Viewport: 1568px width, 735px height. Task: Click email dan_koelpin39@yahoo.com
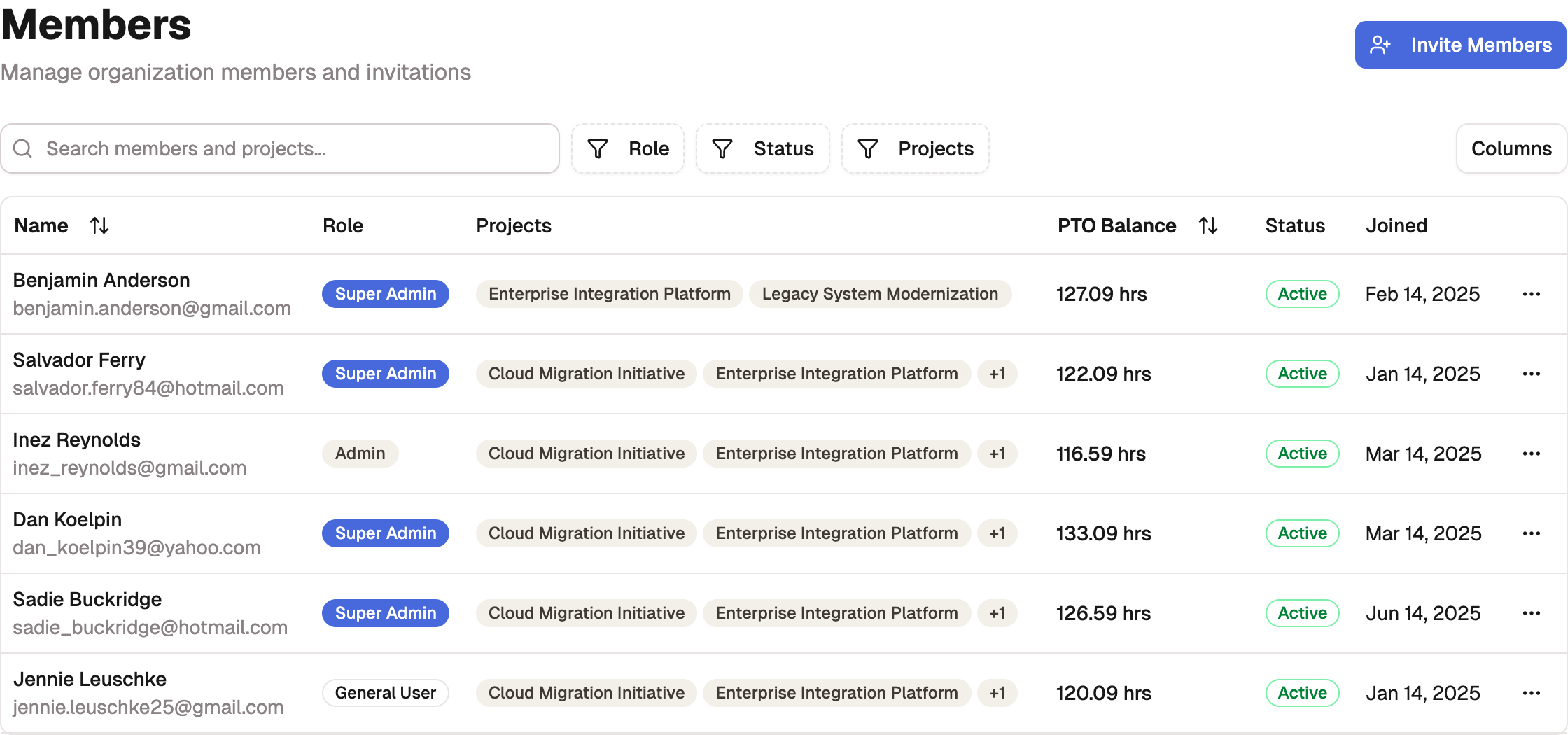(137, 547)
